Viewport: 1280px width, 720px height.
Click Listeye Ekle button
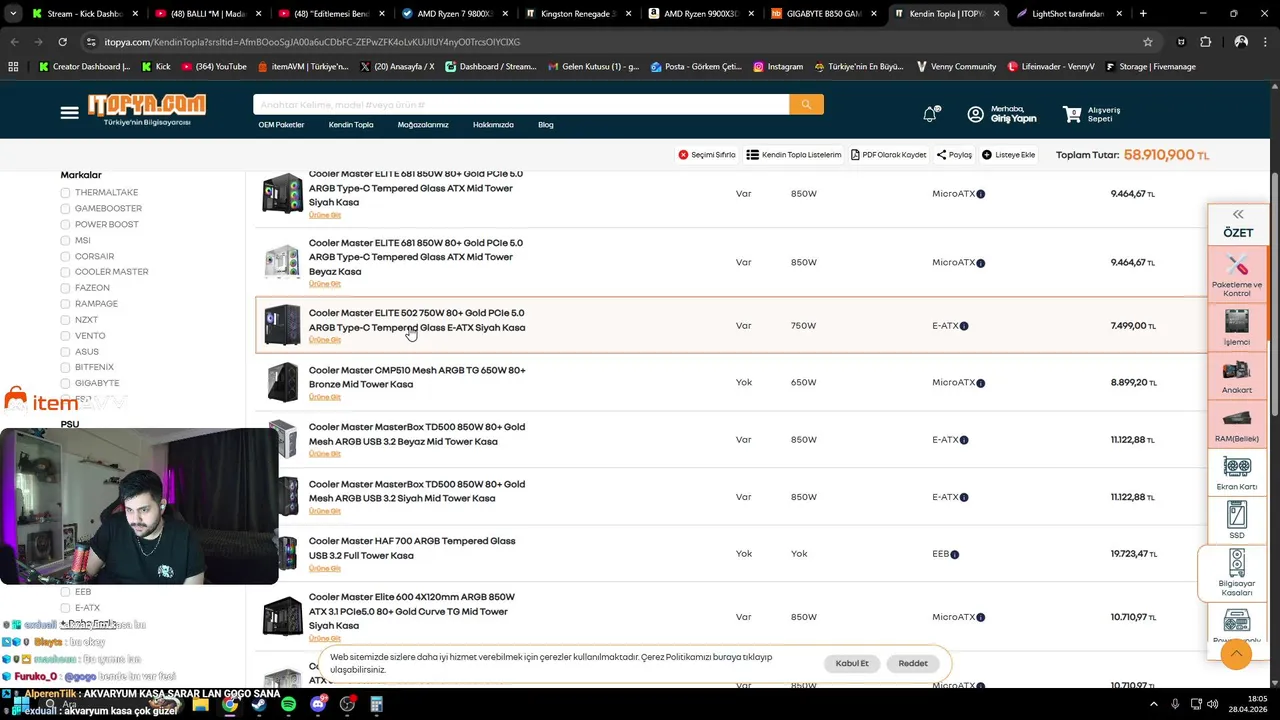[x=1009, y=155]
